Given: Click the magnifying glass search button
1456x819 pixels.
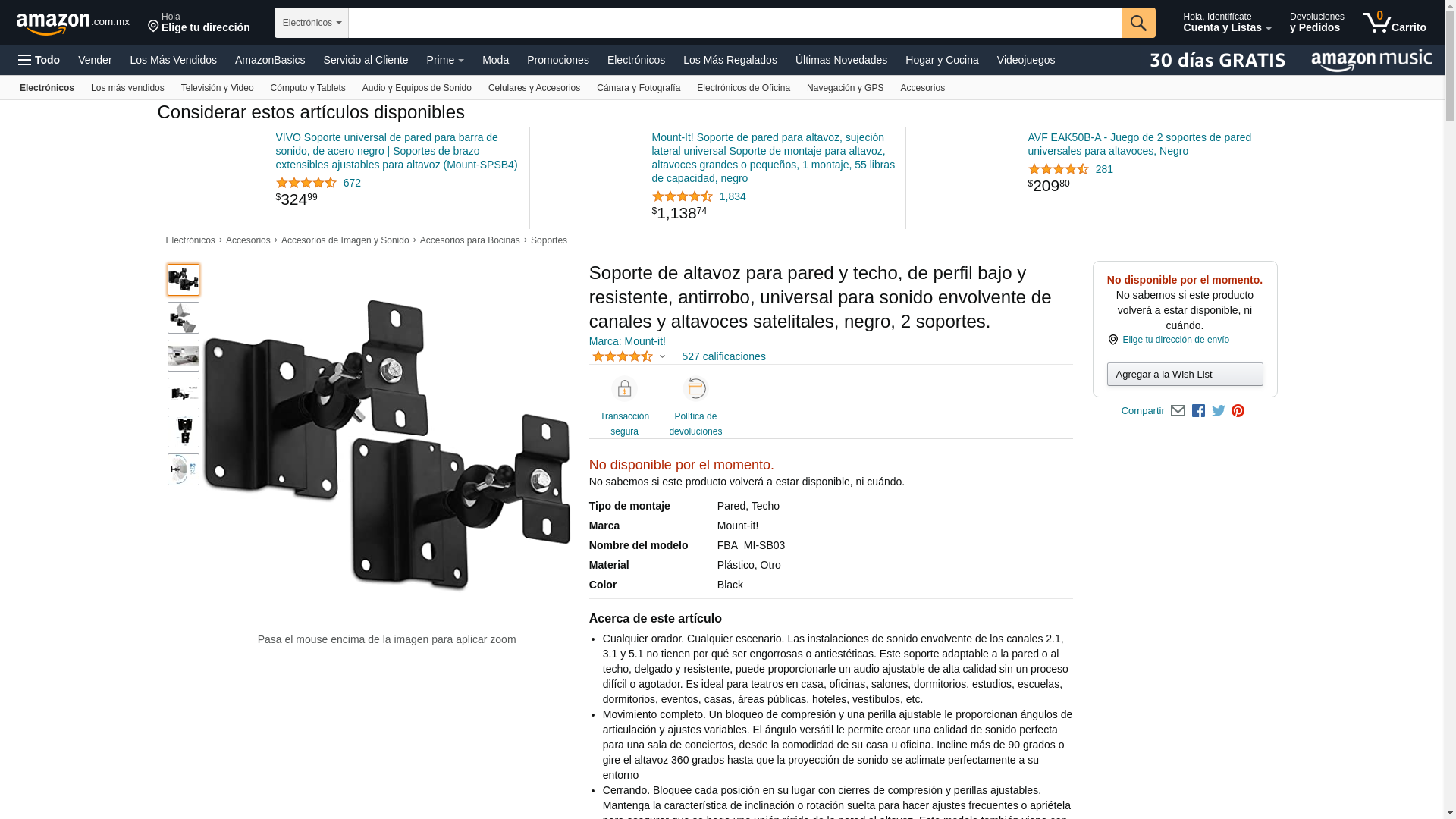Looking at the screenshot, I should (1138, 23).
